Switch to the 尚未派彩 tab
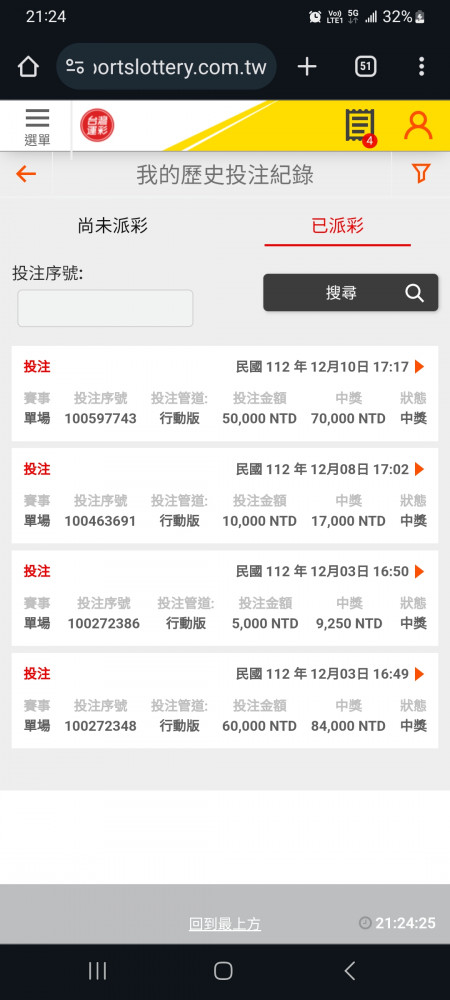 [113, 226]
